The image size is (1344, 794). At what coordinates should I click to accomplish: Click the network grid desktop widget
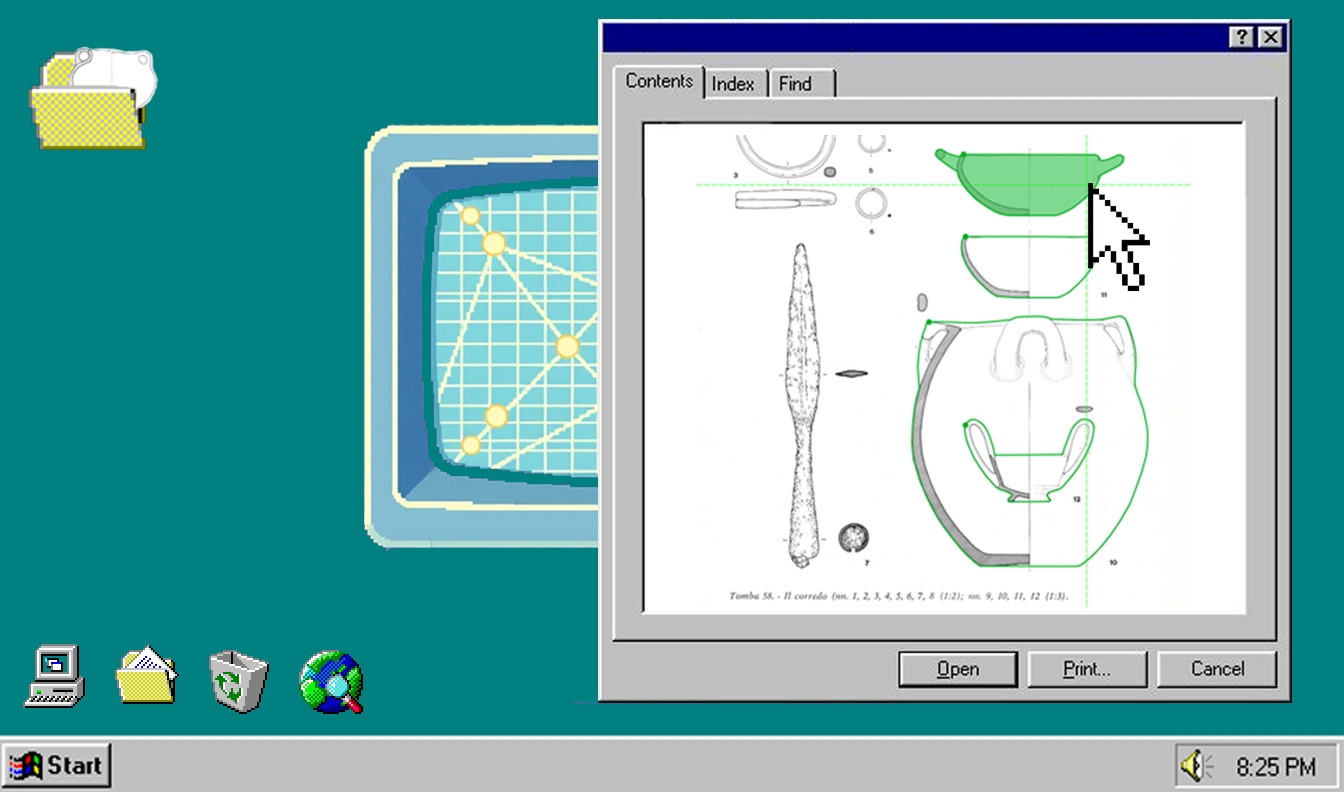point(490,335)
